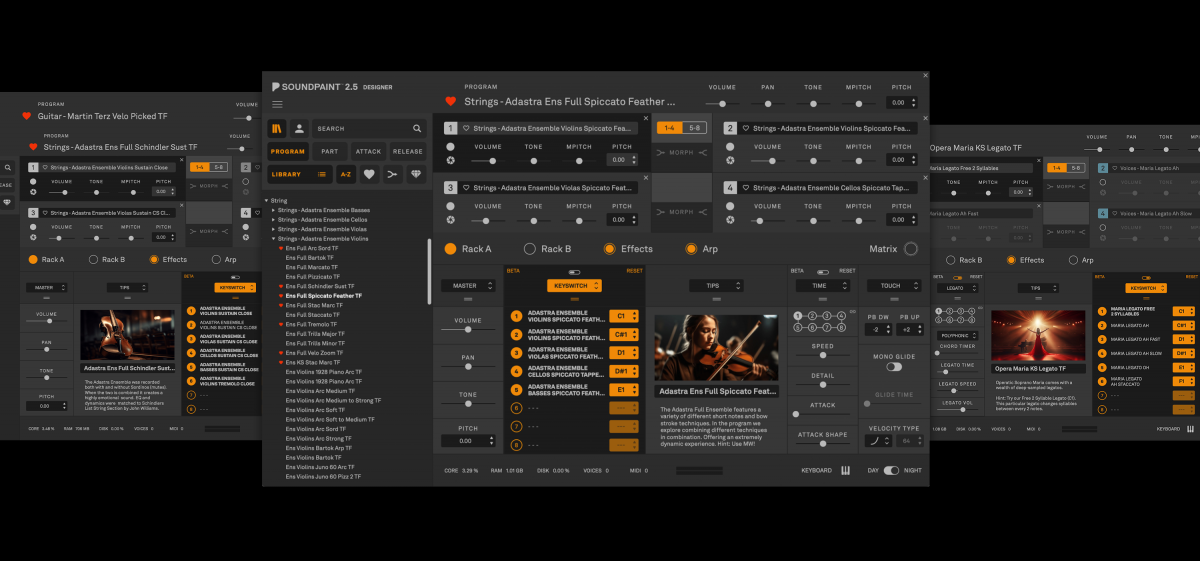Show parts 5-8 tab
This screenshot has width=1200, height=561.
coord(692,128)
